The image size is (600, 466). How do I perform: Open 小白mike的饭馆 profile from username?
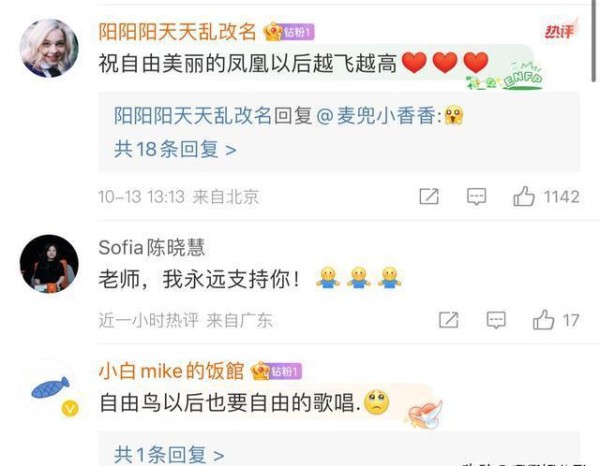(x=171, y=371)
